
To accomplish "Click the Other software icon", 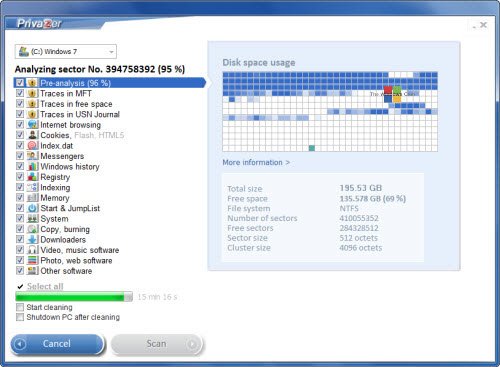I will 32,271.
